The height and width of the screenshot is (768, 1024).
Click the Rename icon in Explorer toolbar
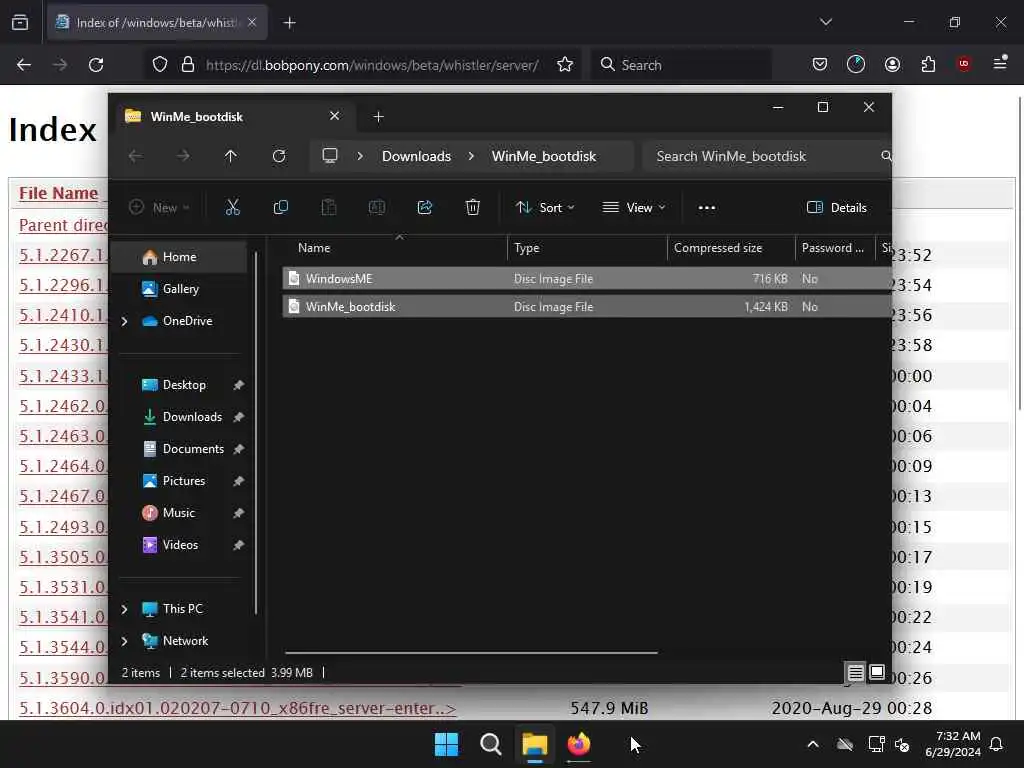coord(377,208)
